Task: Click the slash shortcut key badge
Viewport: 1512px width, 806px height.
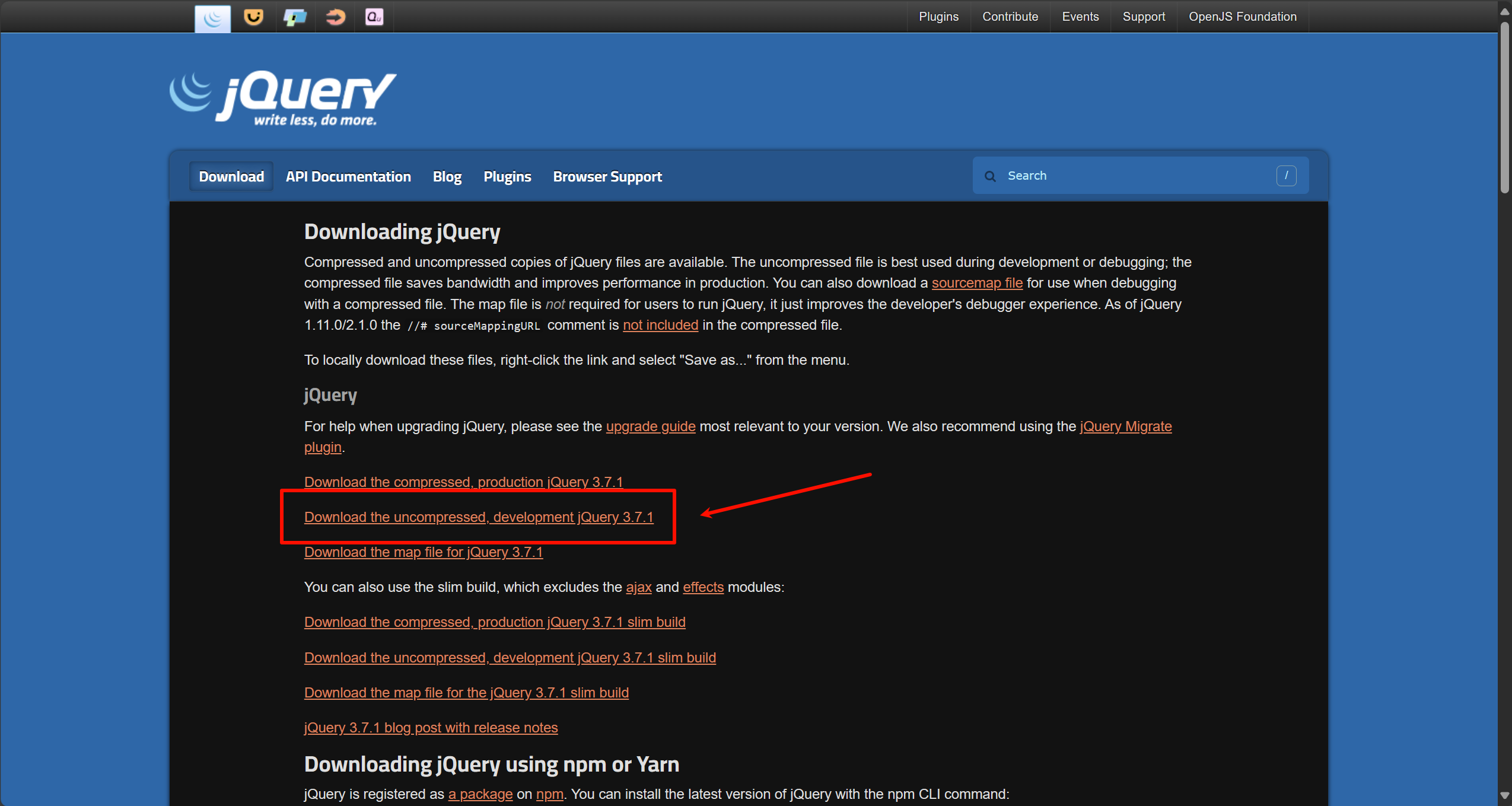Action: [1286, 176]
